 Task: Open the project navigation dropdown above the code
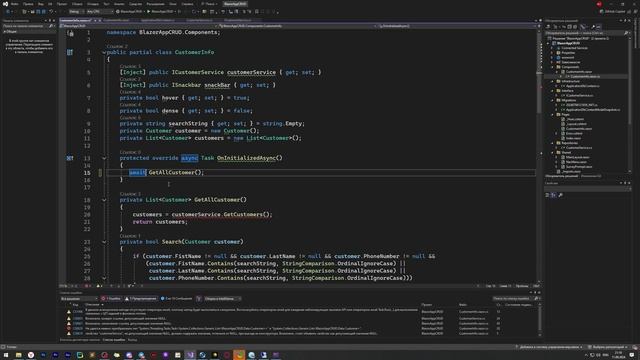[x=138, y=26]
